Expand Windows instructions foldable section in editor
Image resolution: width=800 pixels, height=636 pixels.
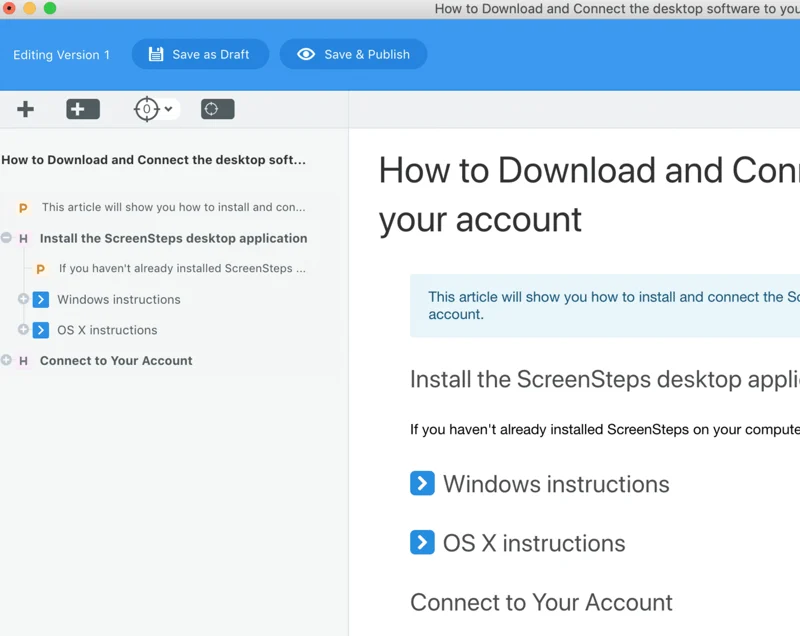pos(422,483)
